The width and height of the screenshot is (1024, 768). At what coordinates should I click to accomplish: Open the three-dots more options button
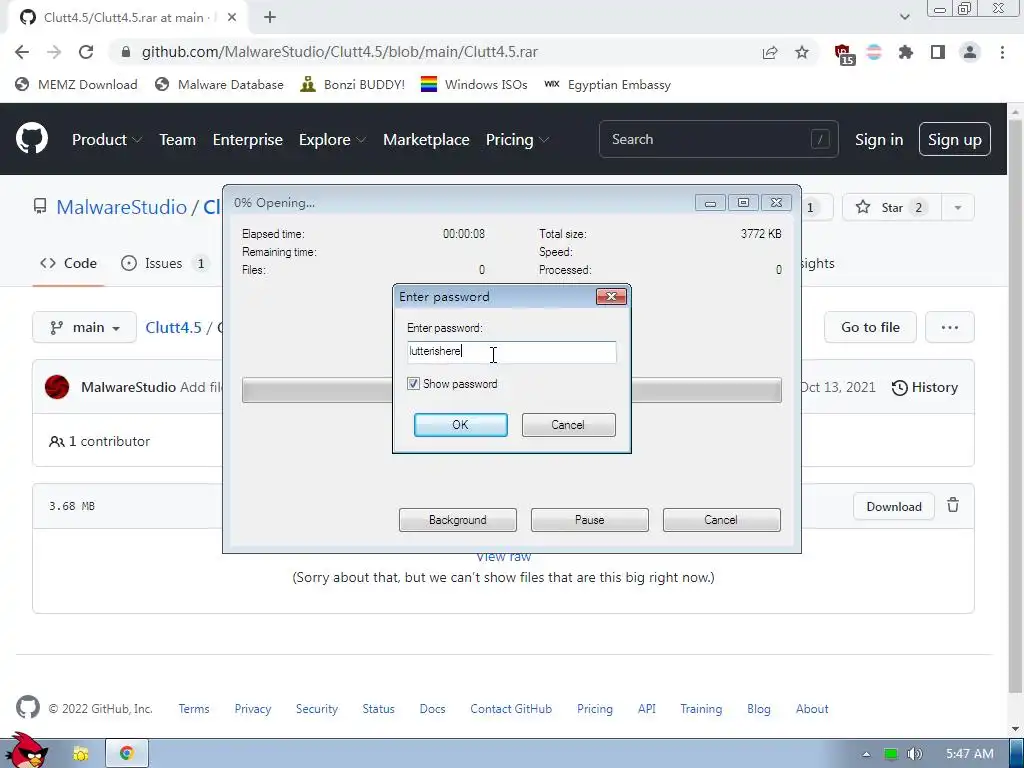[x=950, y=327]
